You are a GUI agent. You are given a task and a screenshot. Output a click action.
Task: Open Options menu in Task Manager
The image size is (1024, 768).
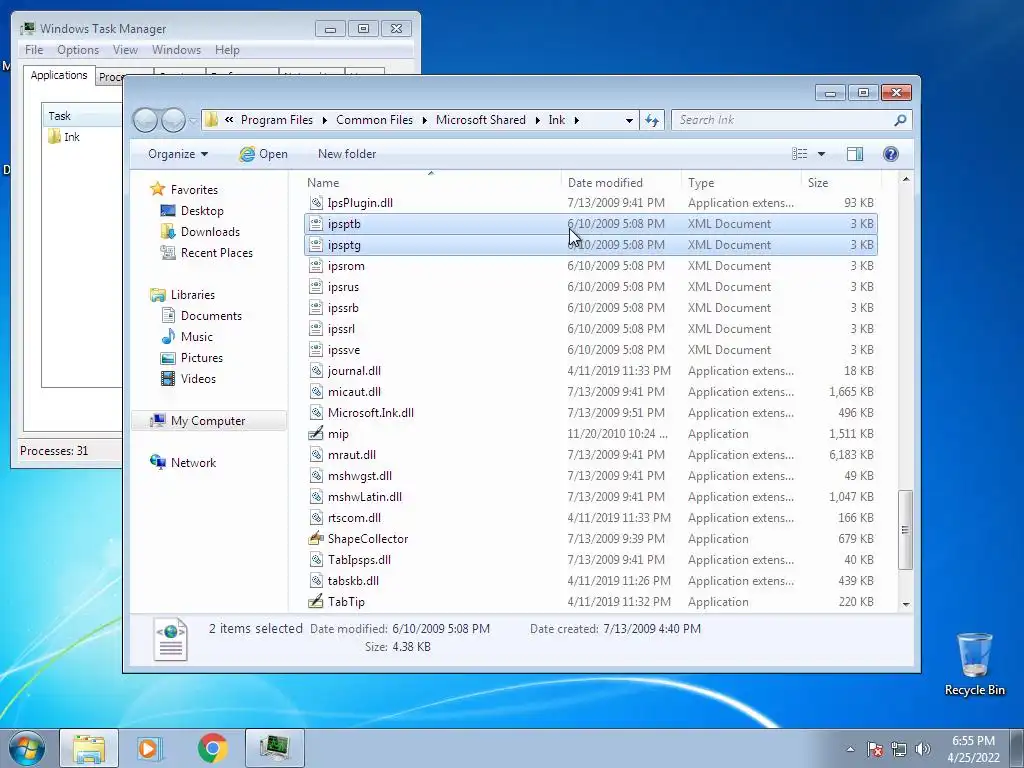pos(78,50)
